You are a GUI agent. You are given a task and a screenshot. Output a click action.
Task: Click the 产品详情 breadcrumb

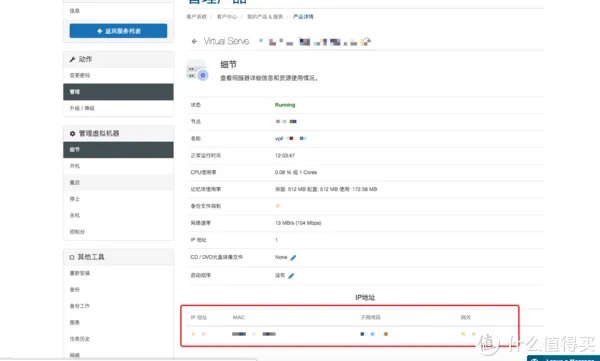pos(303,17)
